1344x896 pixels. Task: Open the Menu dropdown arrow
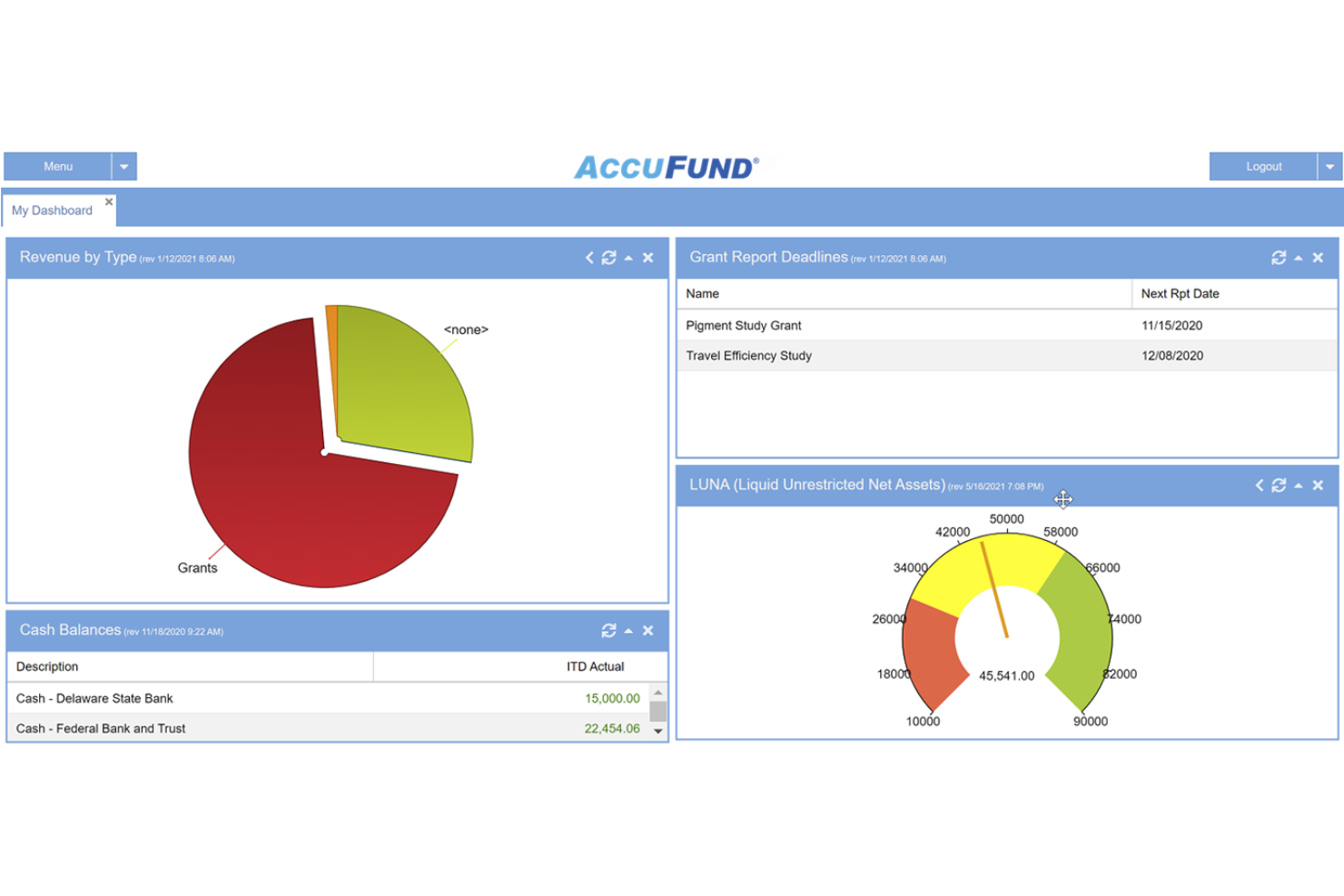pyautogui.click(x=124, y=166)
